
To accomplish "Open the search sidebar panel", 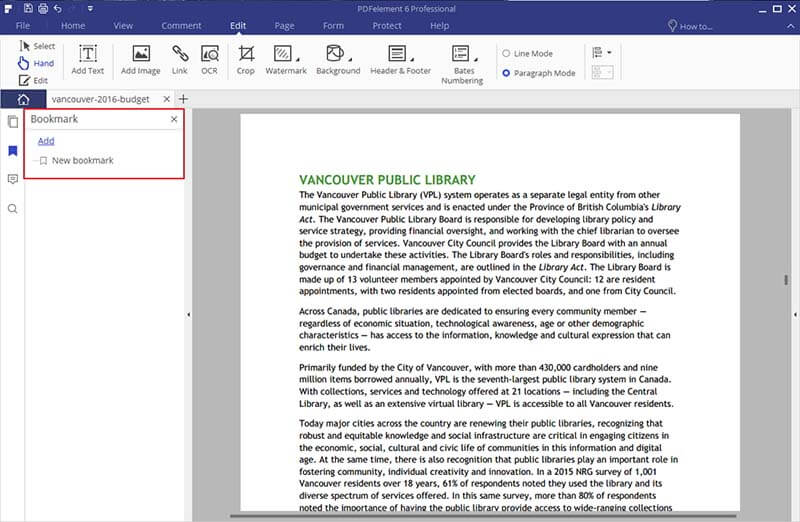I will tap(13, 209).
